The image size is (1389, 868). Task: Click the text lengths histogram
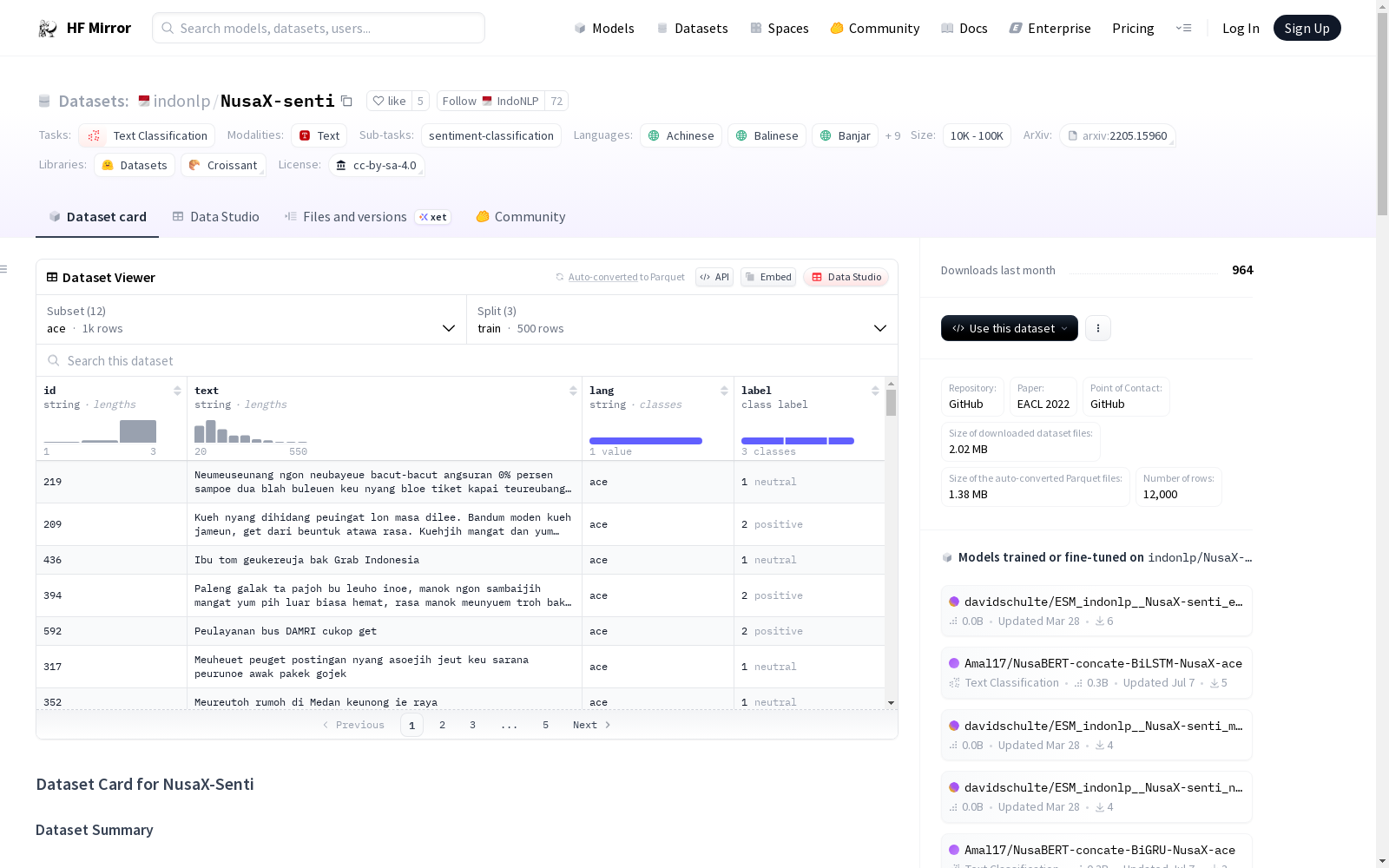coord(250,431)
